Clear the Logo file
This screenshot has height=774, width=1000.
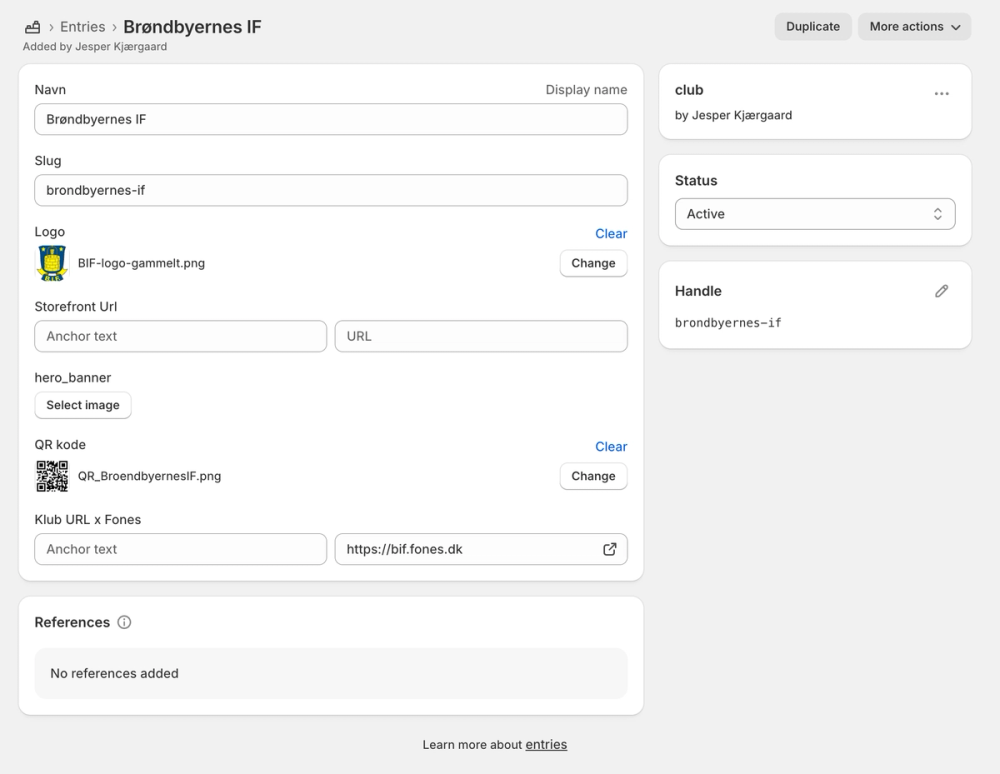click(610, 233)
